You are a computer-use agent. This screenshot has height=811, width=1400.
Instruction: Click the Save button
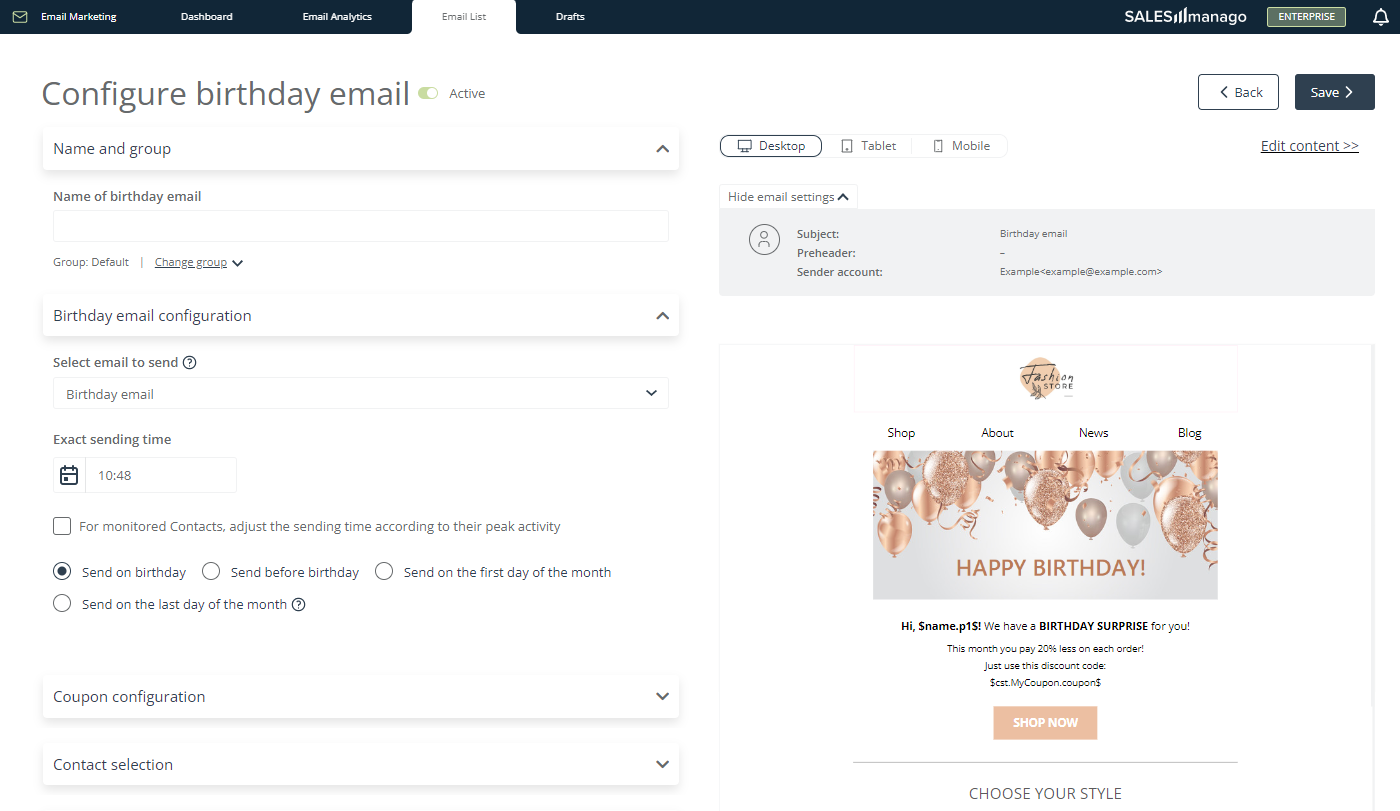coord(1335,92)
